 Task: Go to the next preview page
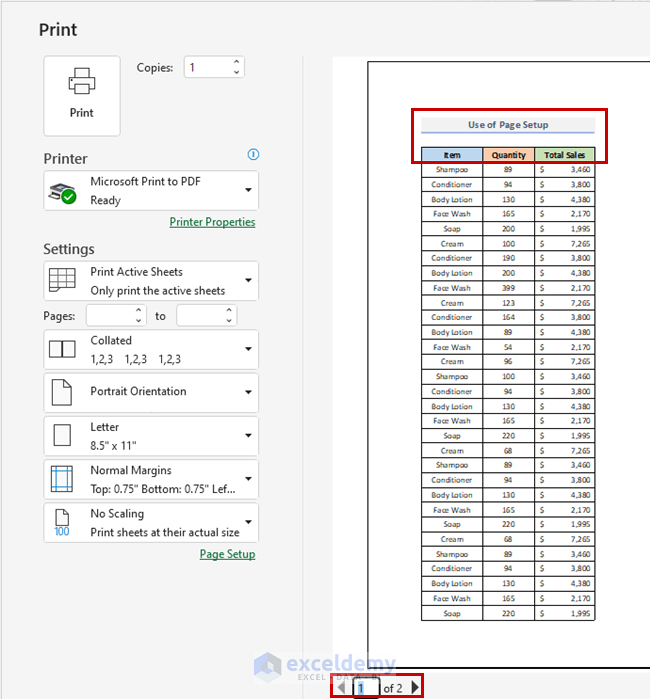[415, 687]
